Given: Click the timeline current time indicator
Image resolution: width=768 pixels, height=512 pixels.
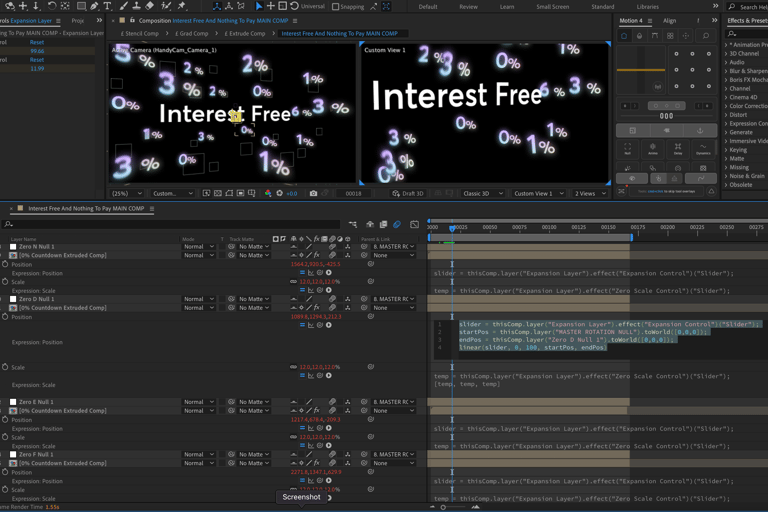Looking at the screenshot, I should coord(452,228).
